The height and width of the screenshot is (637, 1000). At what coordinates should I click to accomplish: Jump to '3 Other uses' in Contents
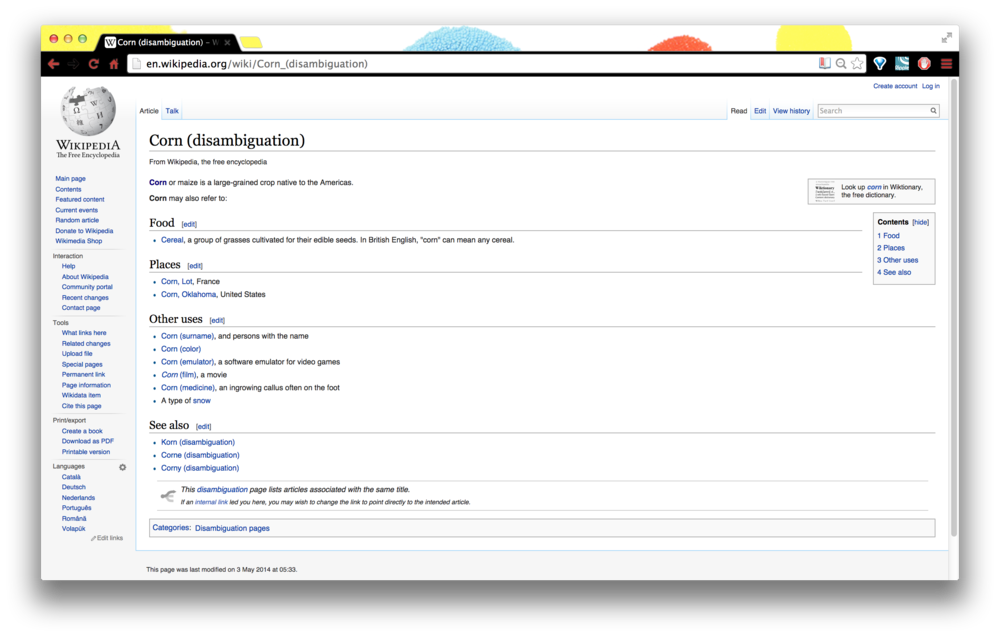click(x=897, y=260)
